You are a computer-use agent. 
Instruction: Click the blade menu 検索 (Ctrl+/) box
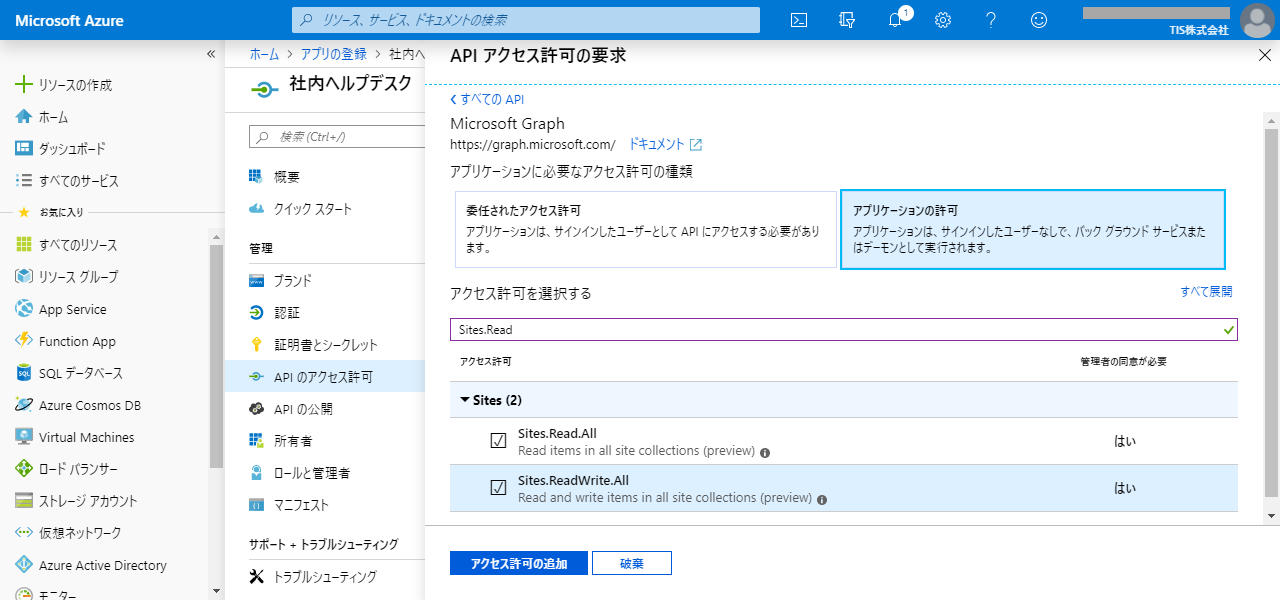[337, 137]
